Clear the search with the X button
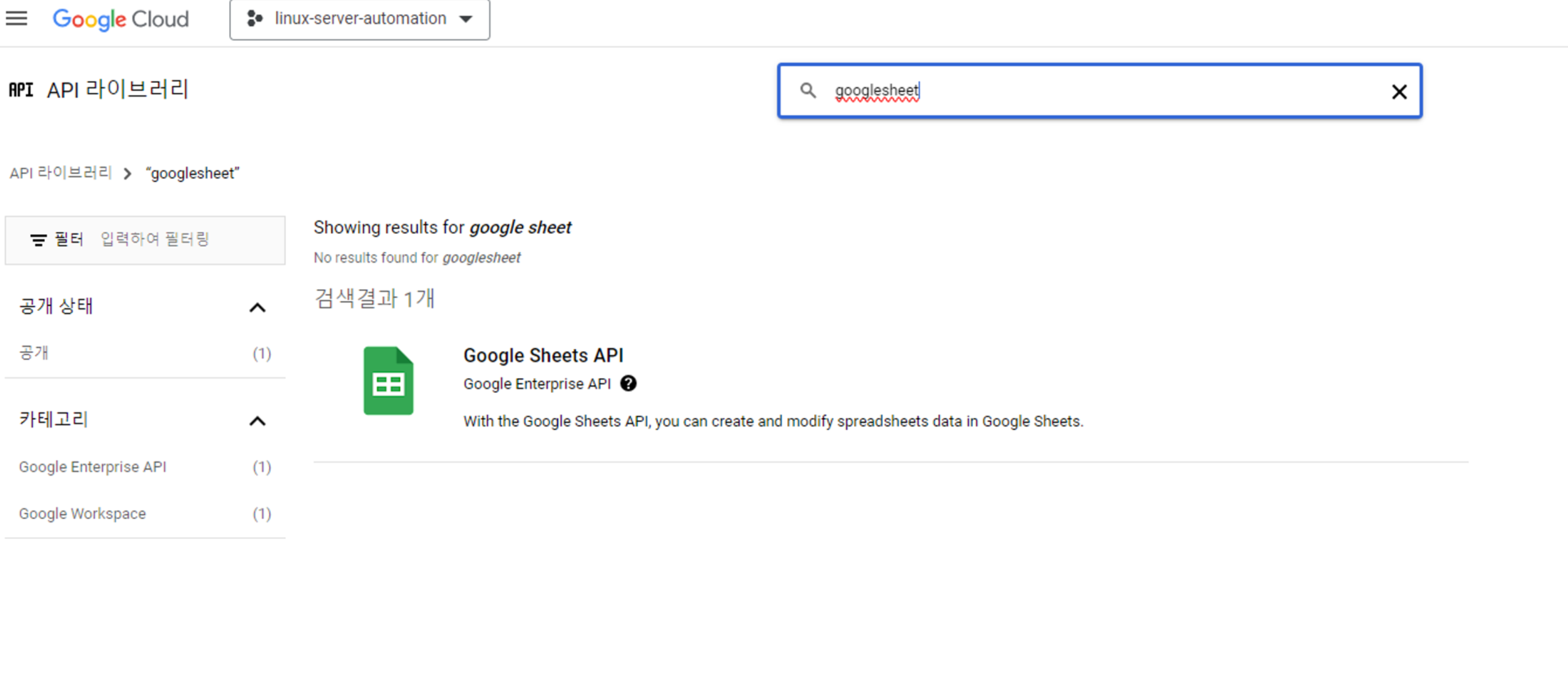This screenshot has height=692, width=1568. pos(1399,92)
